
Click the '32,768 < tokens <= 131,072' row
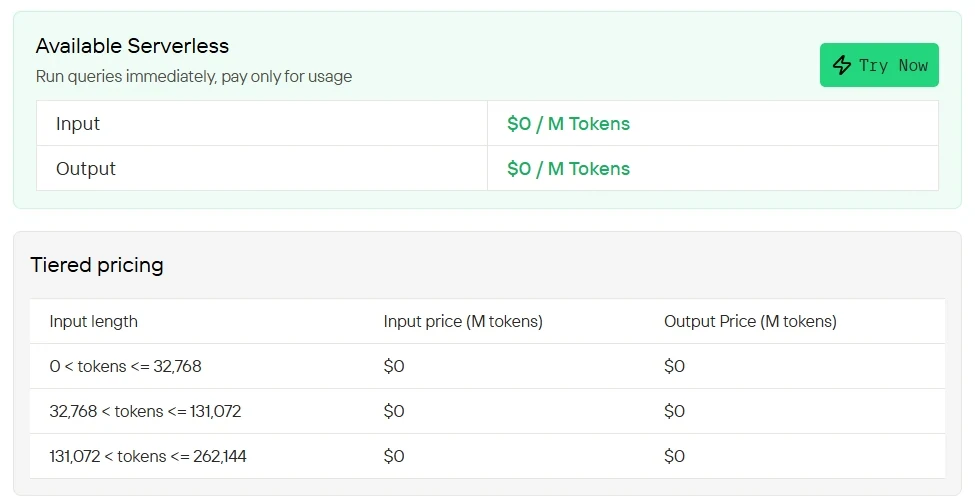pyautogui.click(x=488, y=411)
